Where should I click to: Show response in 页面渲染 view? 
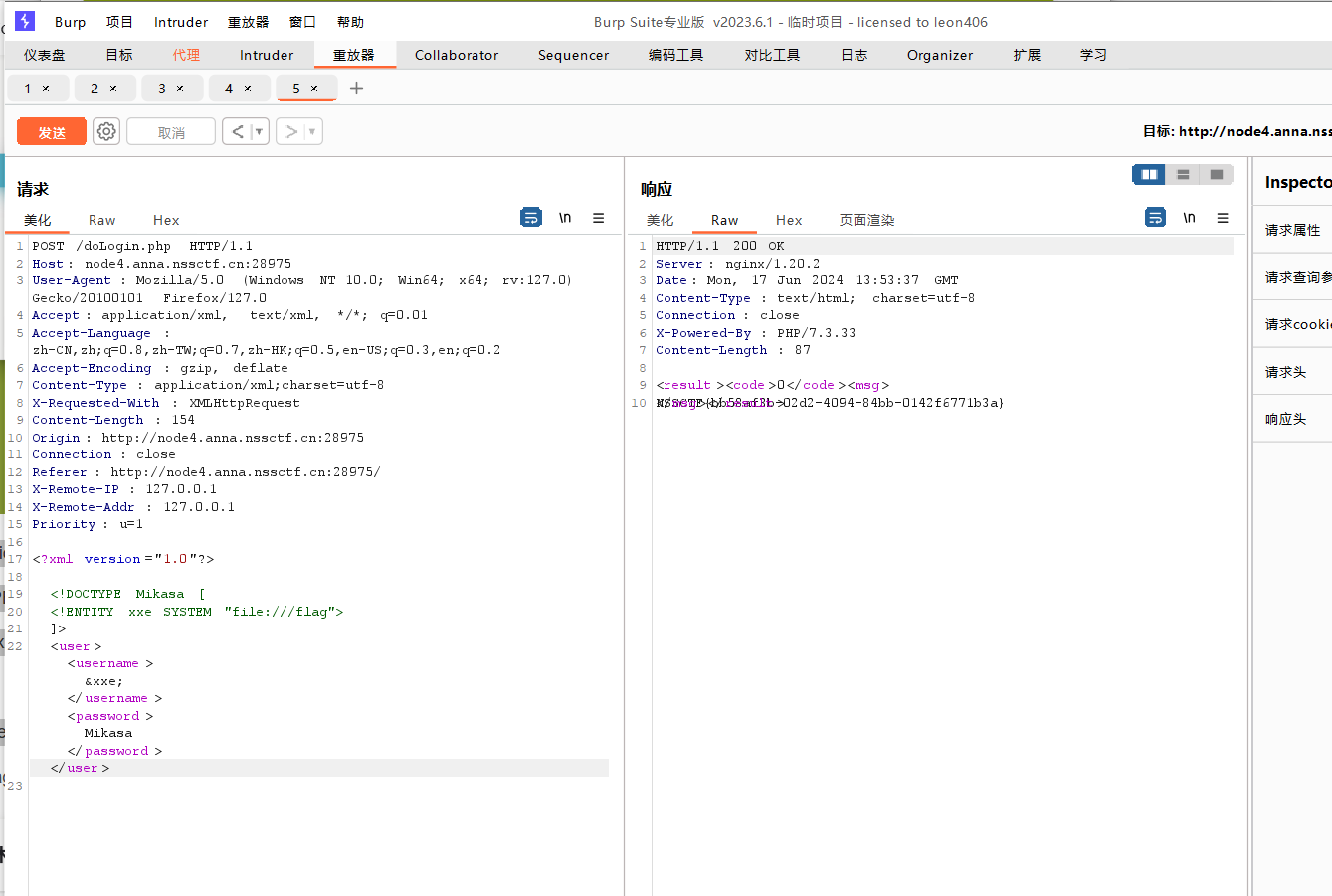tap(866, 220)
